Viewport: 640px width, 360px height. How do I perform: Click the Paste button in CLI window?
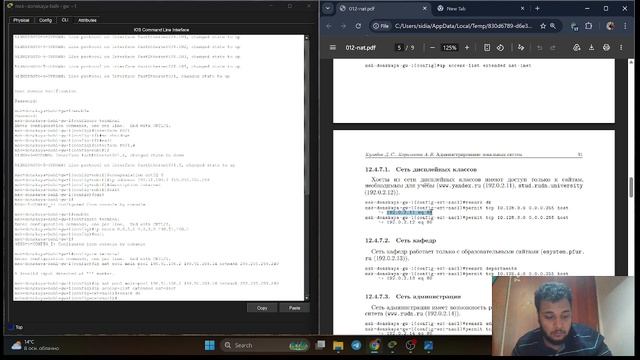294,308
